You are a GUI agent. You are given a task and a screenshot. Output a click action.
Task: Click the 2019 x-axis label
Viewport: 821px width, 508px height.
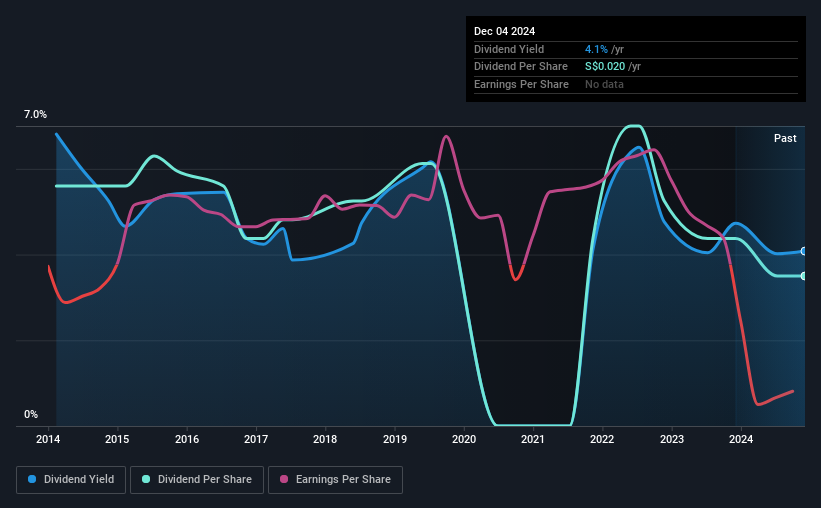[395, 439]
